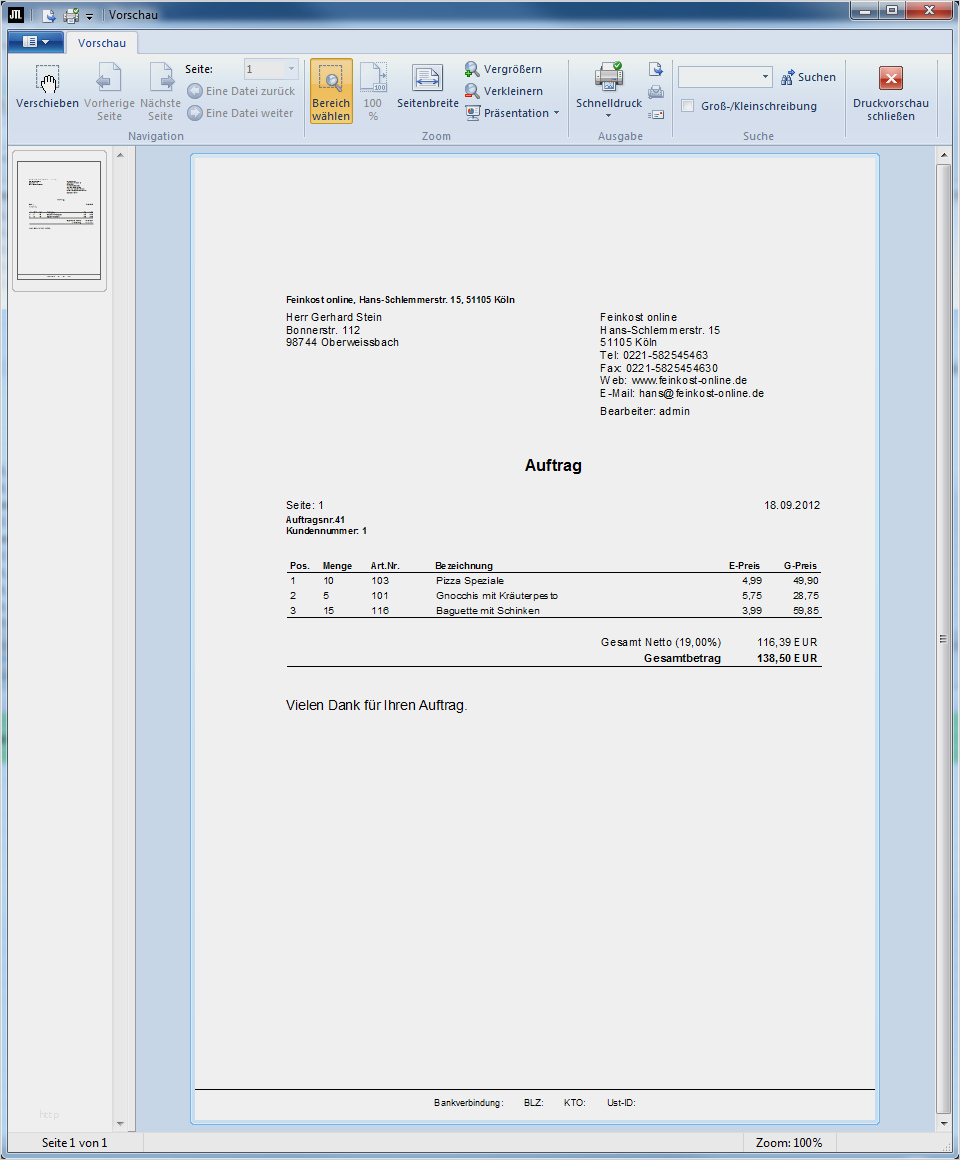Activate the Bereich wählen zoom tool
The height and width of the screenshot is (1160, 960).
tap(330, 90)
